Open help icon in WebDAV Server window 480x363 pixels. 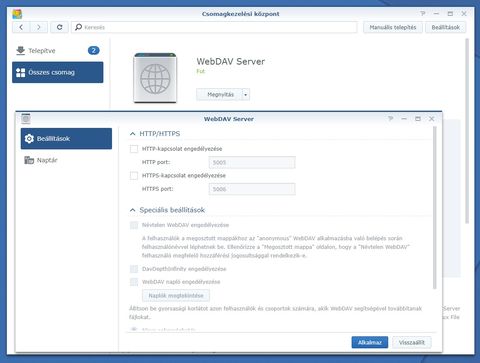coord(390,119)
